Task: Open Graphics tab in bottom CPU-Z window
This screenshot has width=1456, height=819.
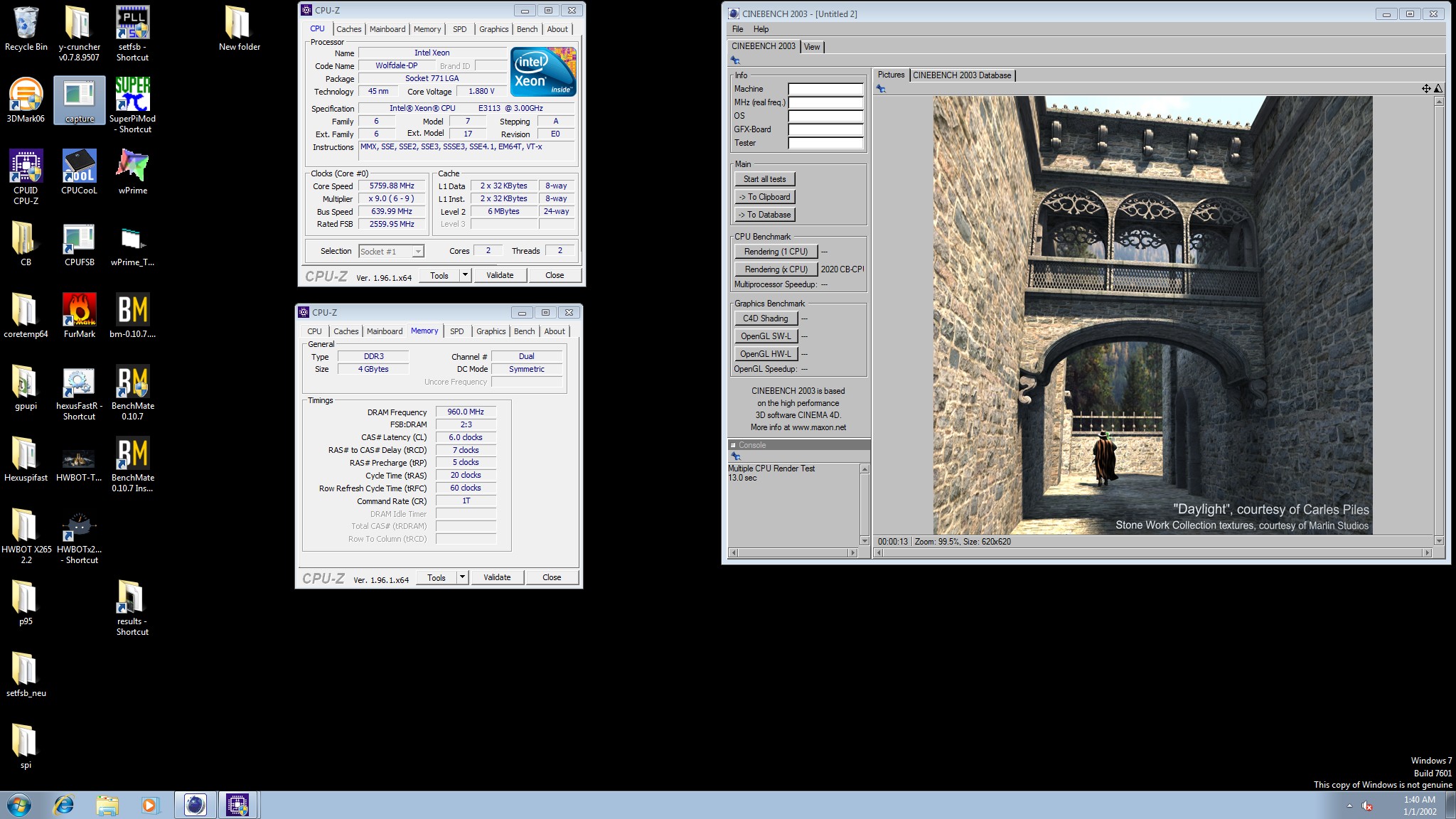Action: [x=491, y=331]
